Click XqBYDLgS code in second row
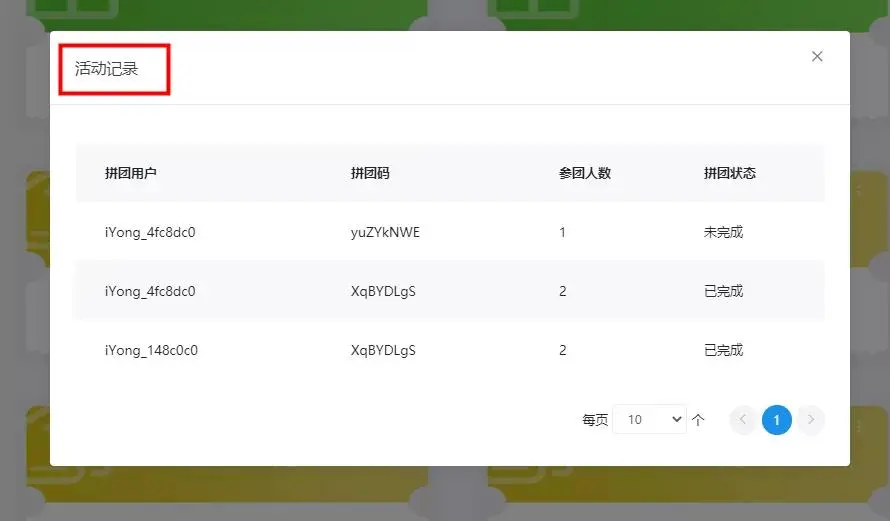The width and height of the screenshot is (890, 521). 383,292
